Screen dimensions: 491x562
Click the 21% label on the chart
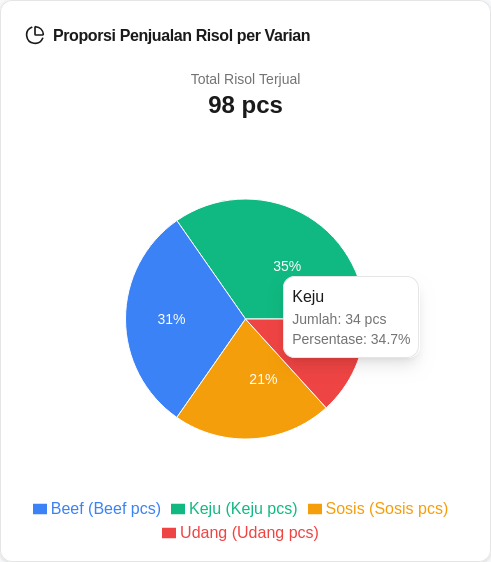pyautogui.click(x=263, y=379)
